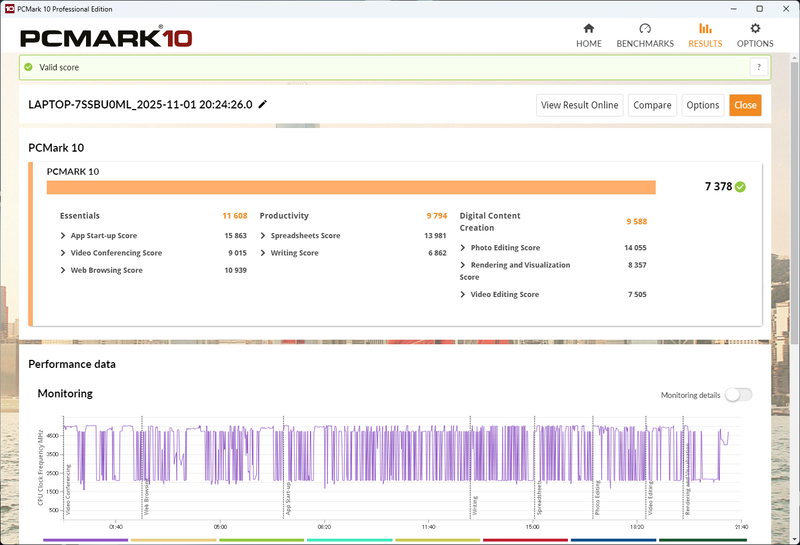Open the Results tab
Screen dimensions: 800x545
pos(705,35)
